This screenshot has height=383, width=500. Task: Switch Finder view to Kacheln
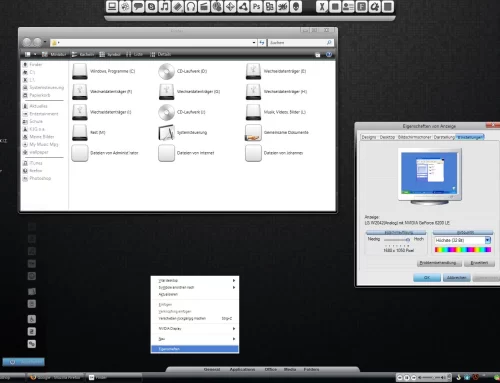(83, 54)
